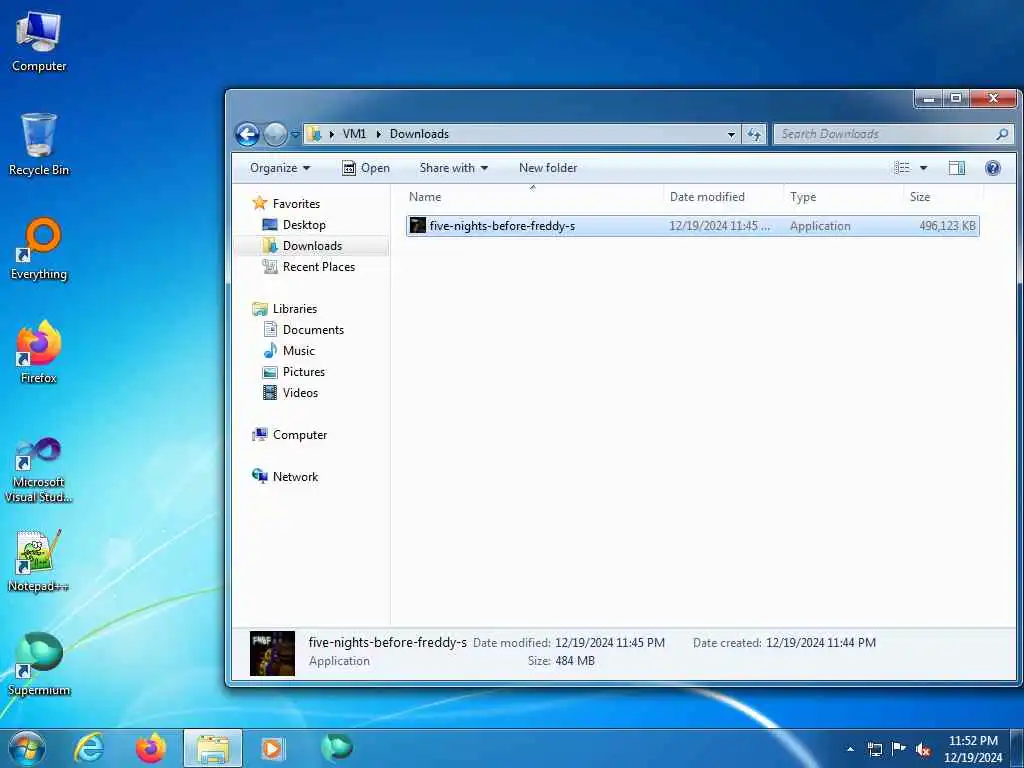
Task: Select Downloads in navigation pane
Action: tap(312, 246)
